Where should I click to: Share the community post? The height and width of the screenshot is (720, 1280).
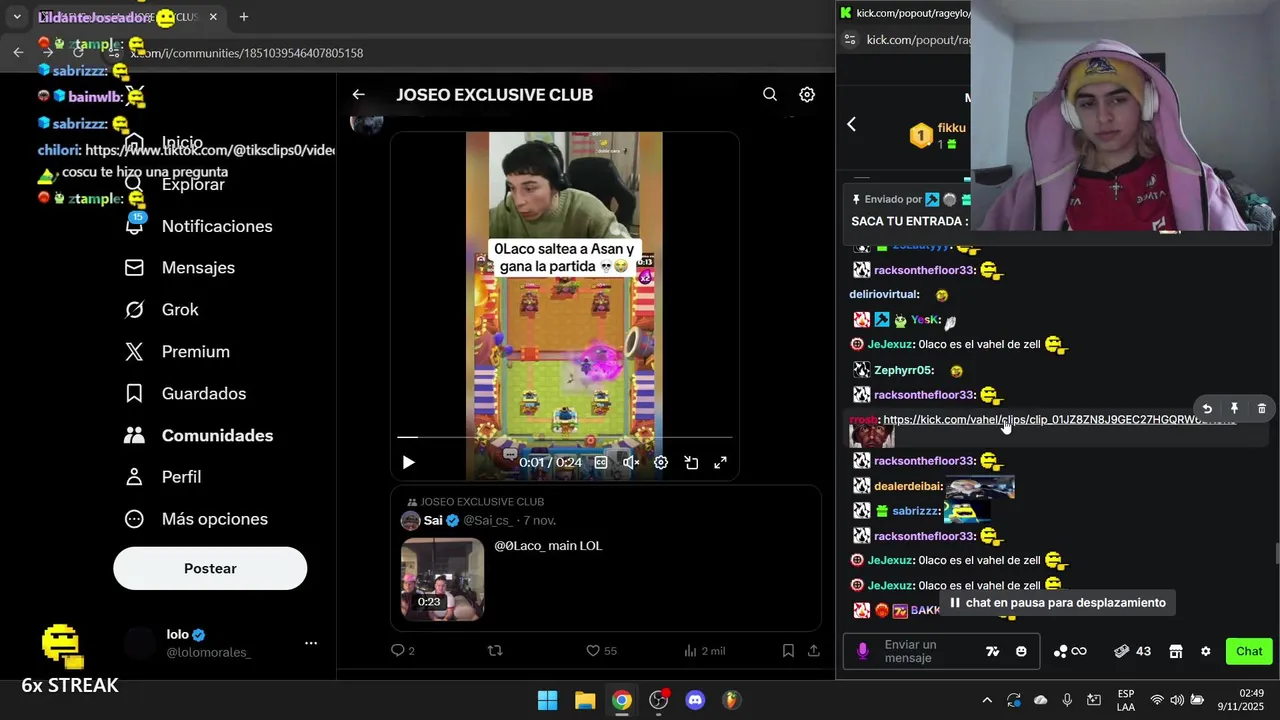tap(814, 650)
